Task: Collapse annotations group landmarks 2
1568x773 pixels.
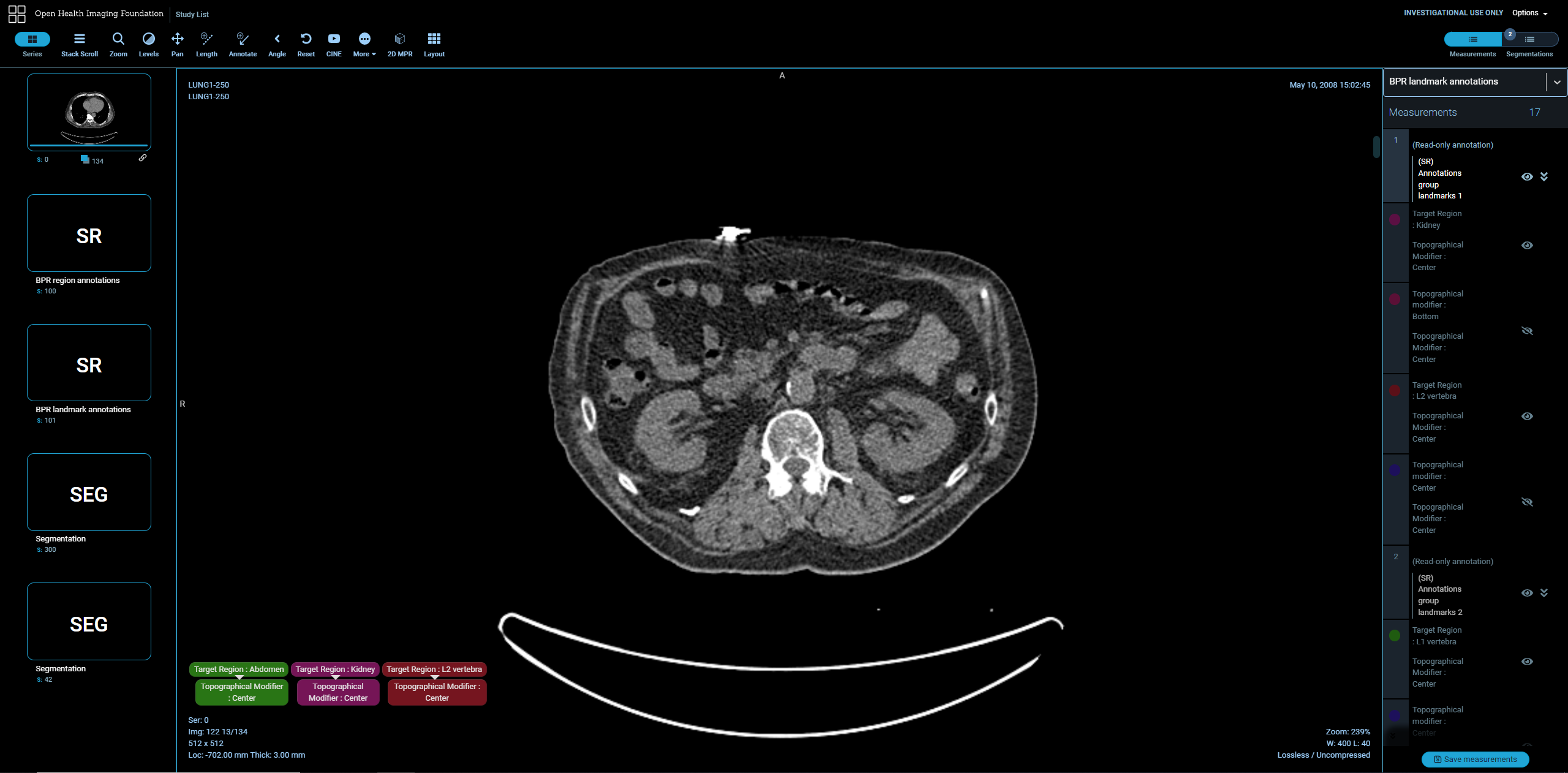Action: (1544, 593)
